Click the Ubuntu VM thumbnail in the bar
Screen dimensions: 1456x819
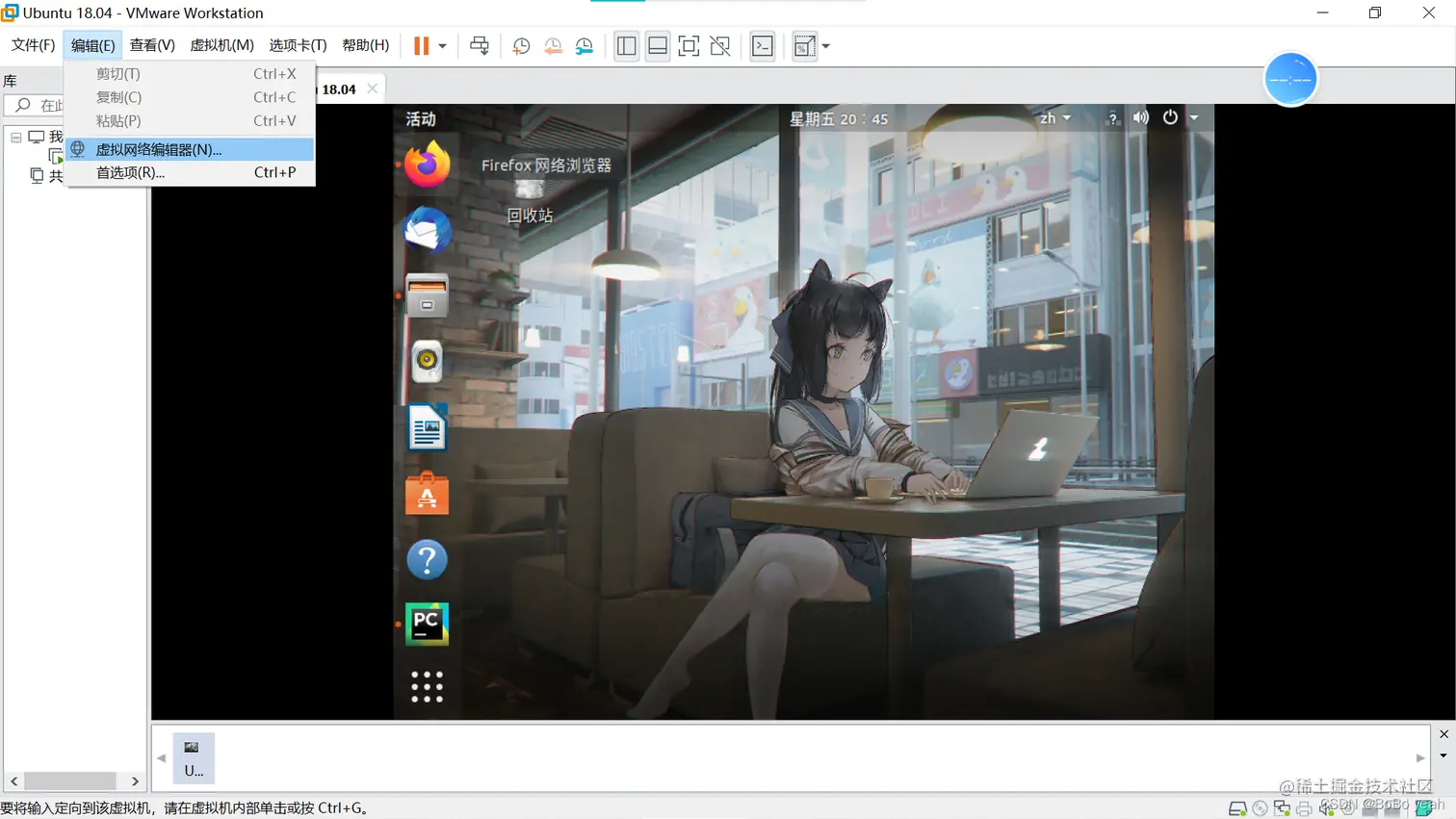[194, 757]
